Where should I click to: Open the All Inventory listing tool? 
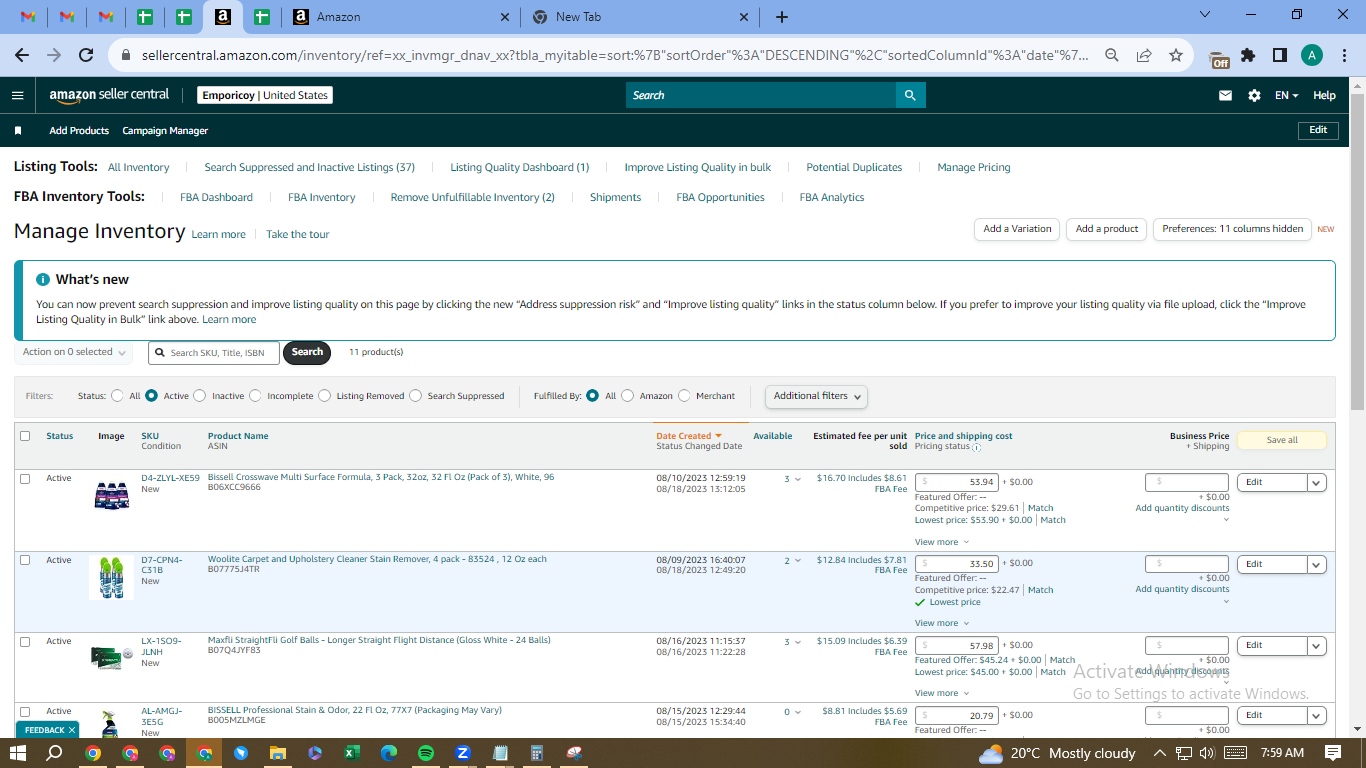138,167
